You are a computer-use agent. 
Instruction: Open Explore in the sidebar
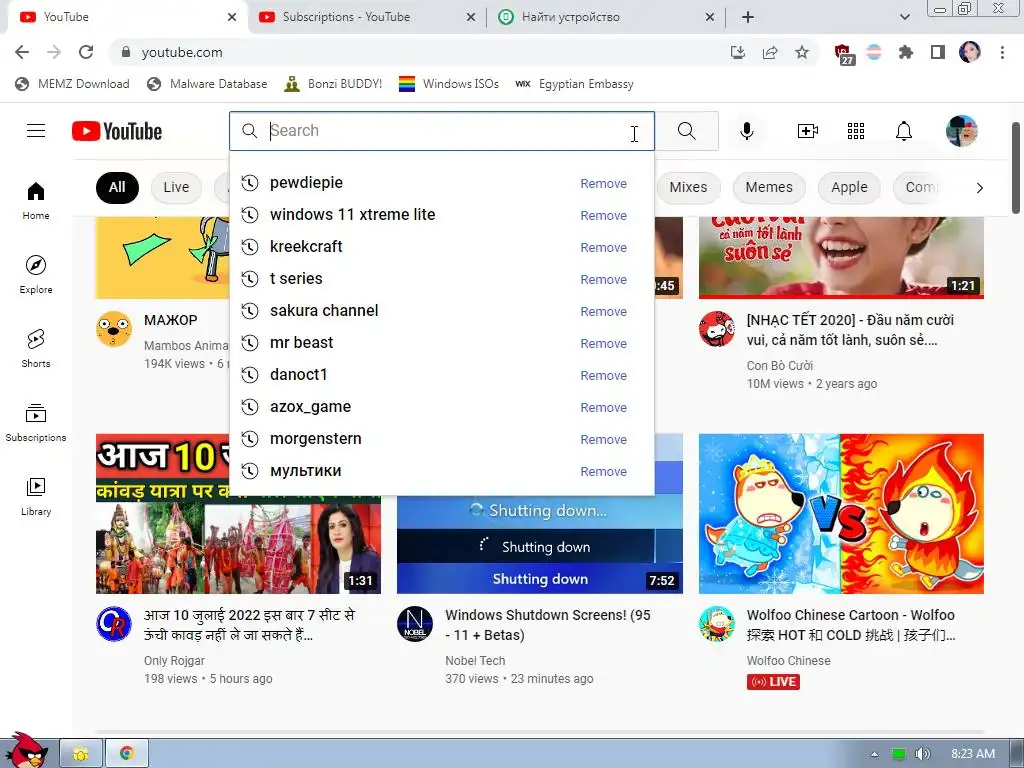(36, 274)
